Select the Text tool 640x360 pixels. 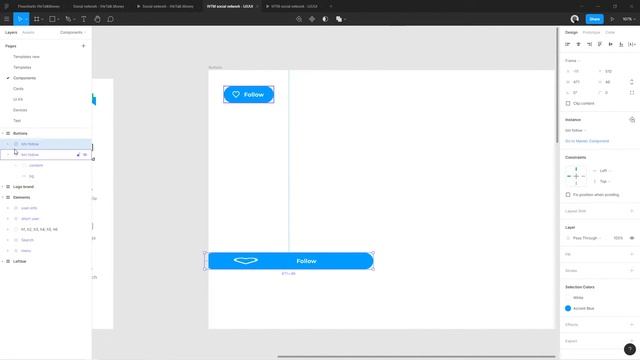(x=84, y=19)
